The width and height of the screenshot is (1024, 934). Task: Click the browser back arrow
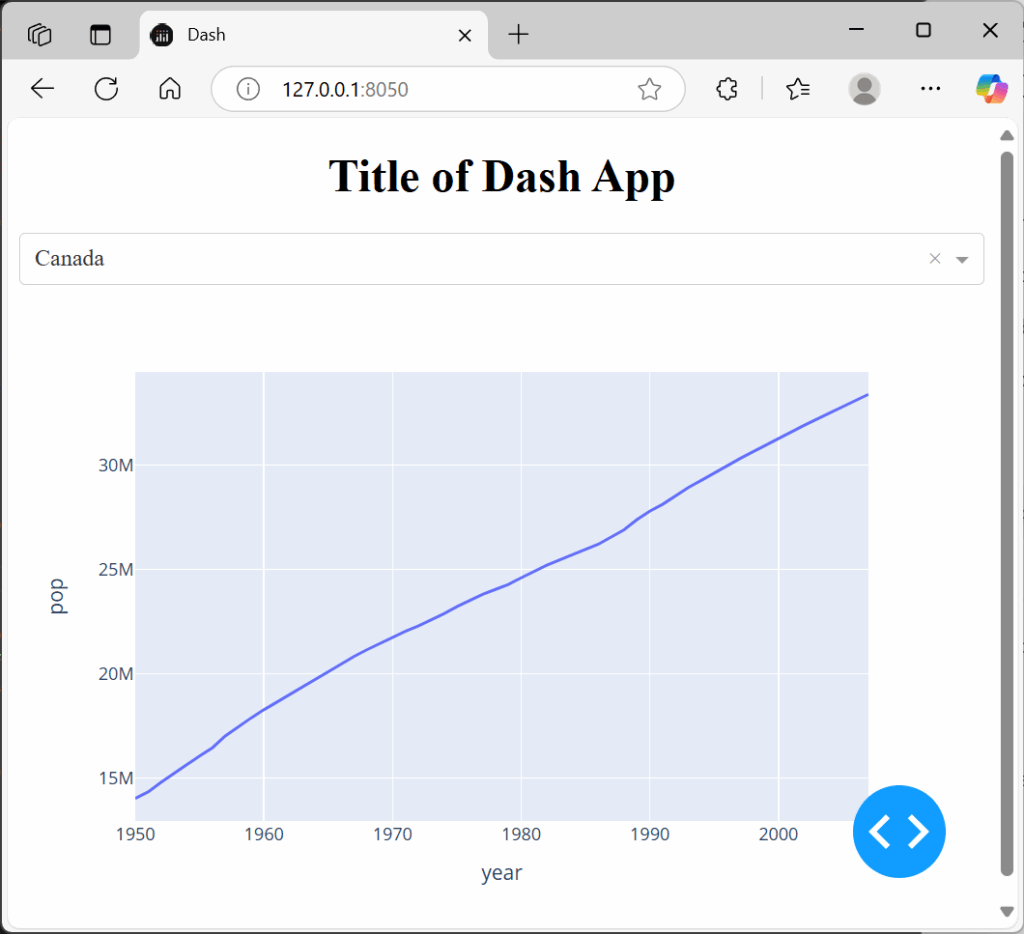pyautogui.click(x=42, y=89)
